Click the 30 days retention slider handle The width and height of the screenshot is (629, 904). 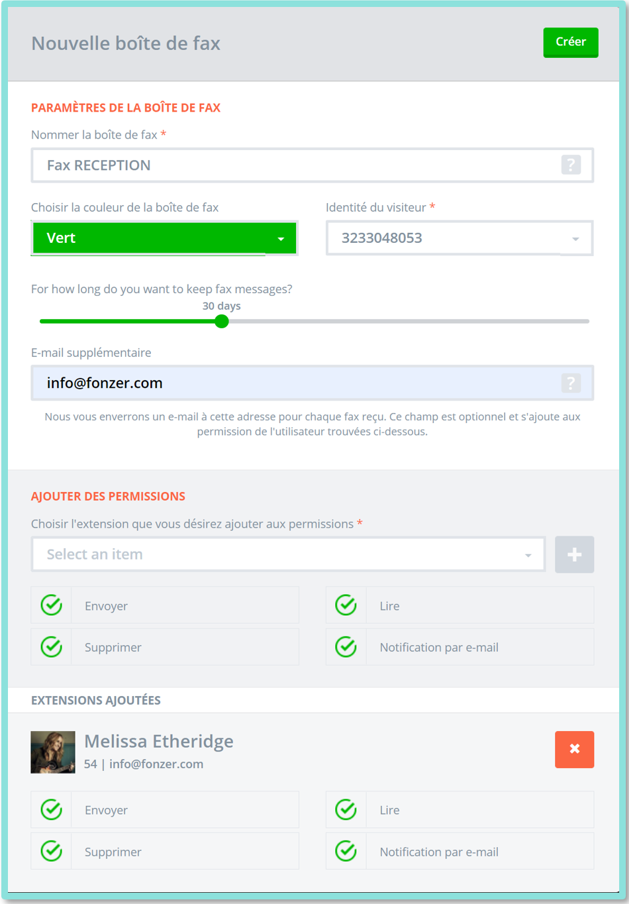[221, 321]
